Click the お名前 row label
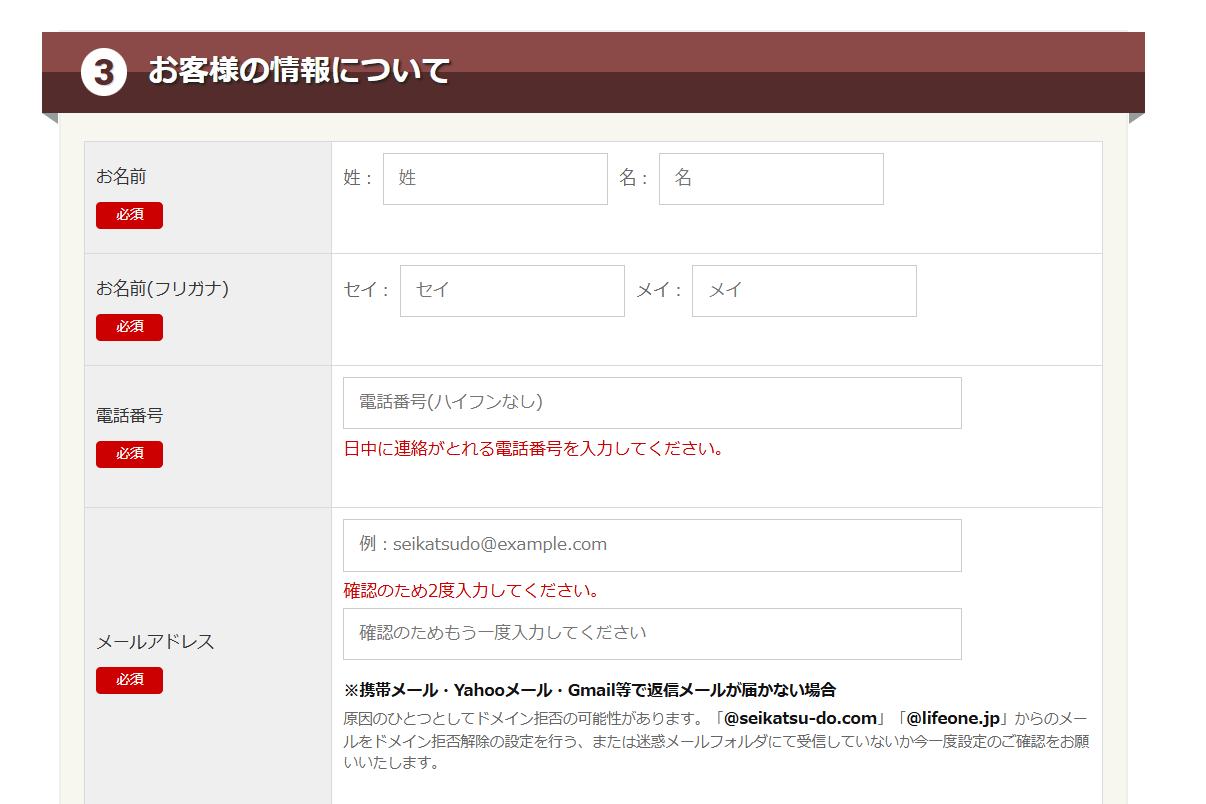1206x804 pixels. point(121,177)
